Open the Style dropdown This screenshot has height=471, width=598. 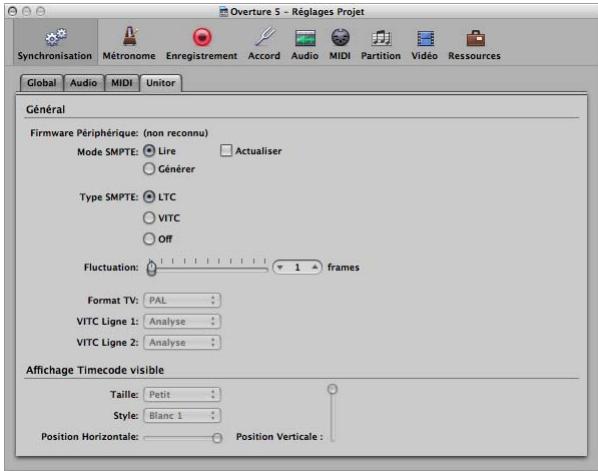coord(182,415)
